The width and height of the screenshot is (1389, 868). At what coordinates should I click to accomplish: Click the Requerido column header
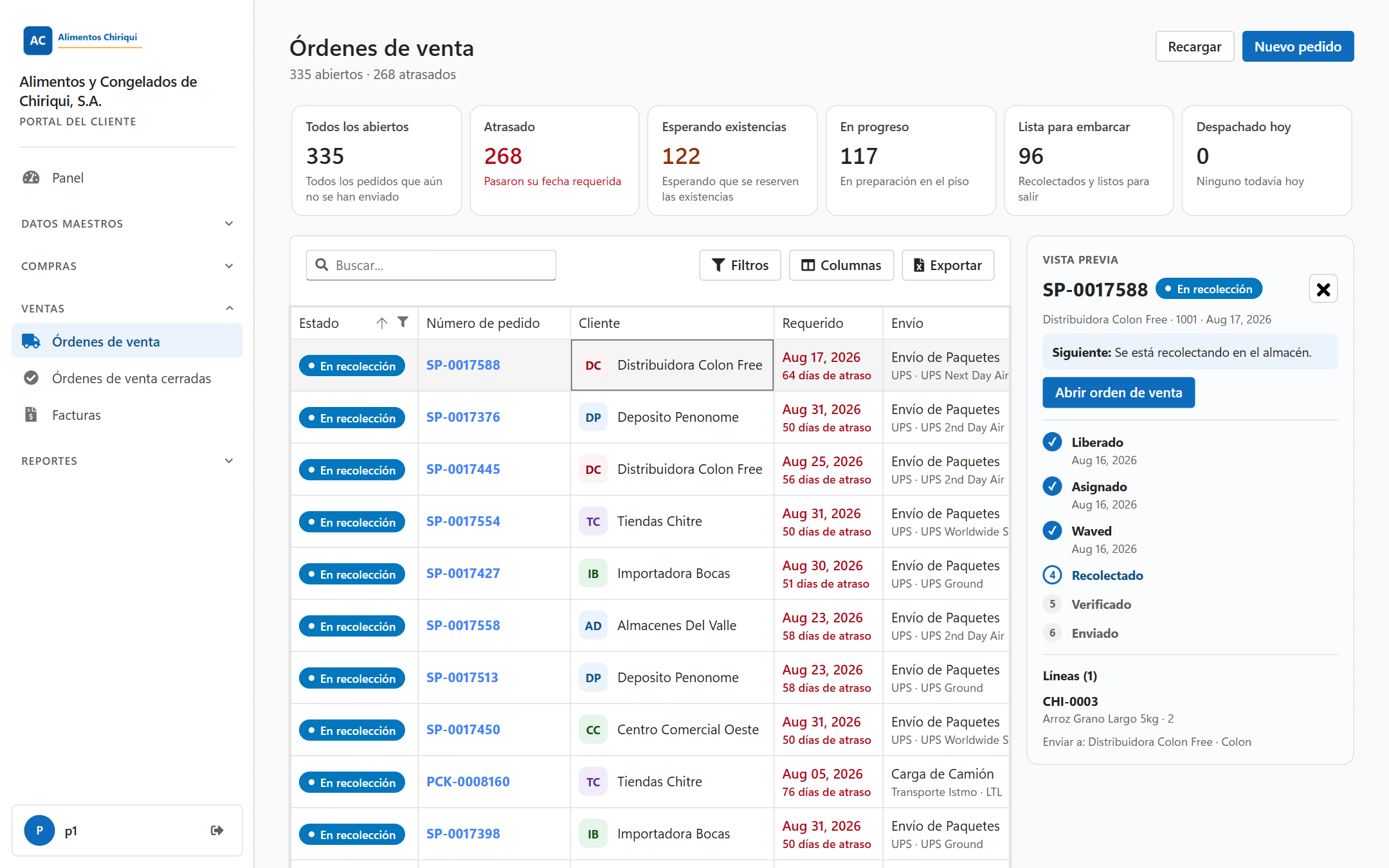pyautogui.click(x=828, y=323)
